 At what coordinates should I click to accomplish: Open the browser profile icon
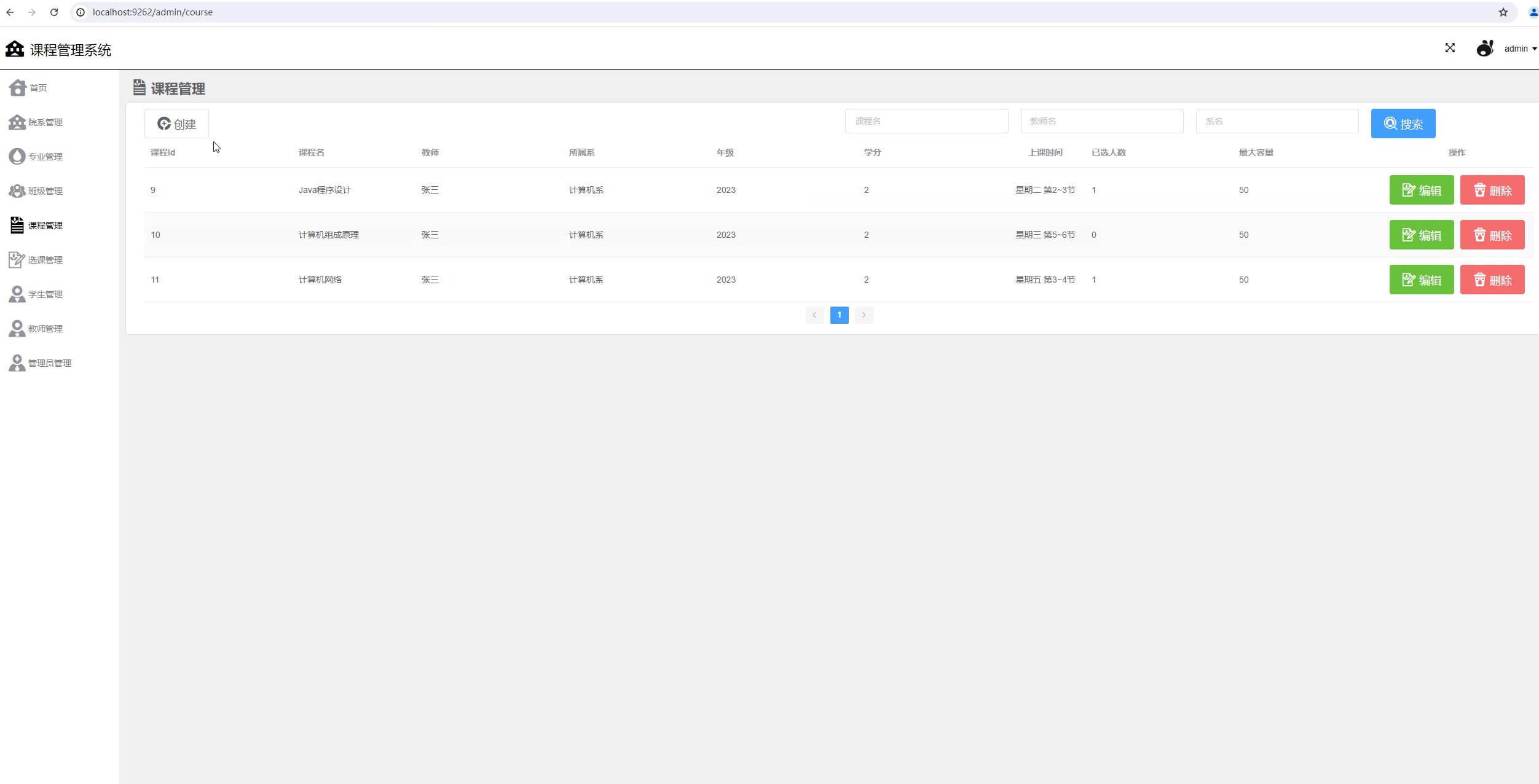pos(1533,12)
